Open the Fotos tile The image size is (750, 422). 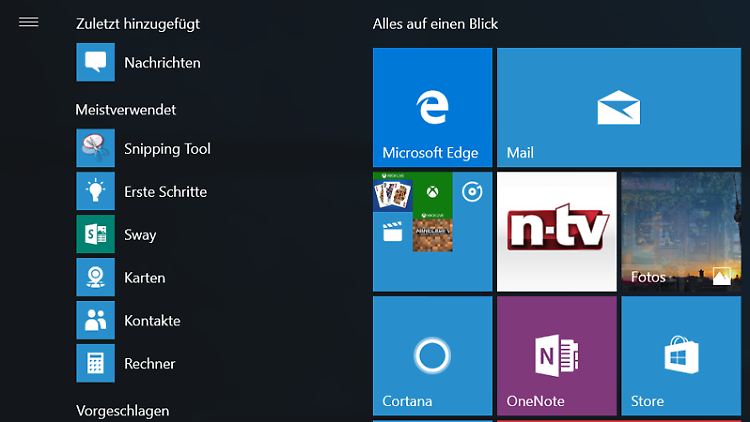click(681, 232)
